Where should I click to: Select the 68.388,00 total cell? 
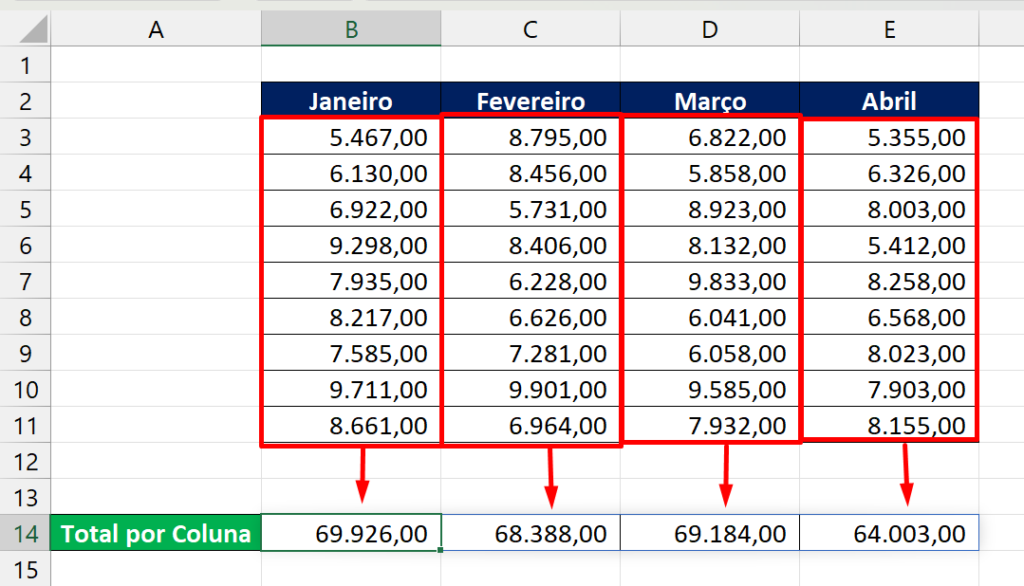click(x=529, y=533)
